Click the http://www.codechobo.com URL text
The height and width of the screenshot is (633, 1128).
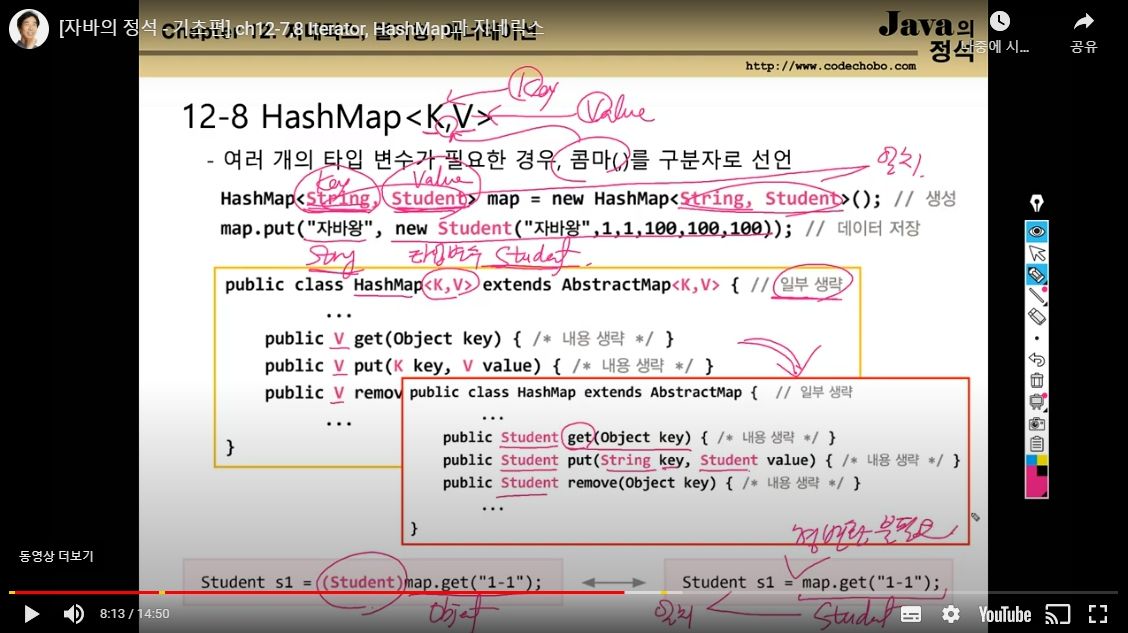831,66
